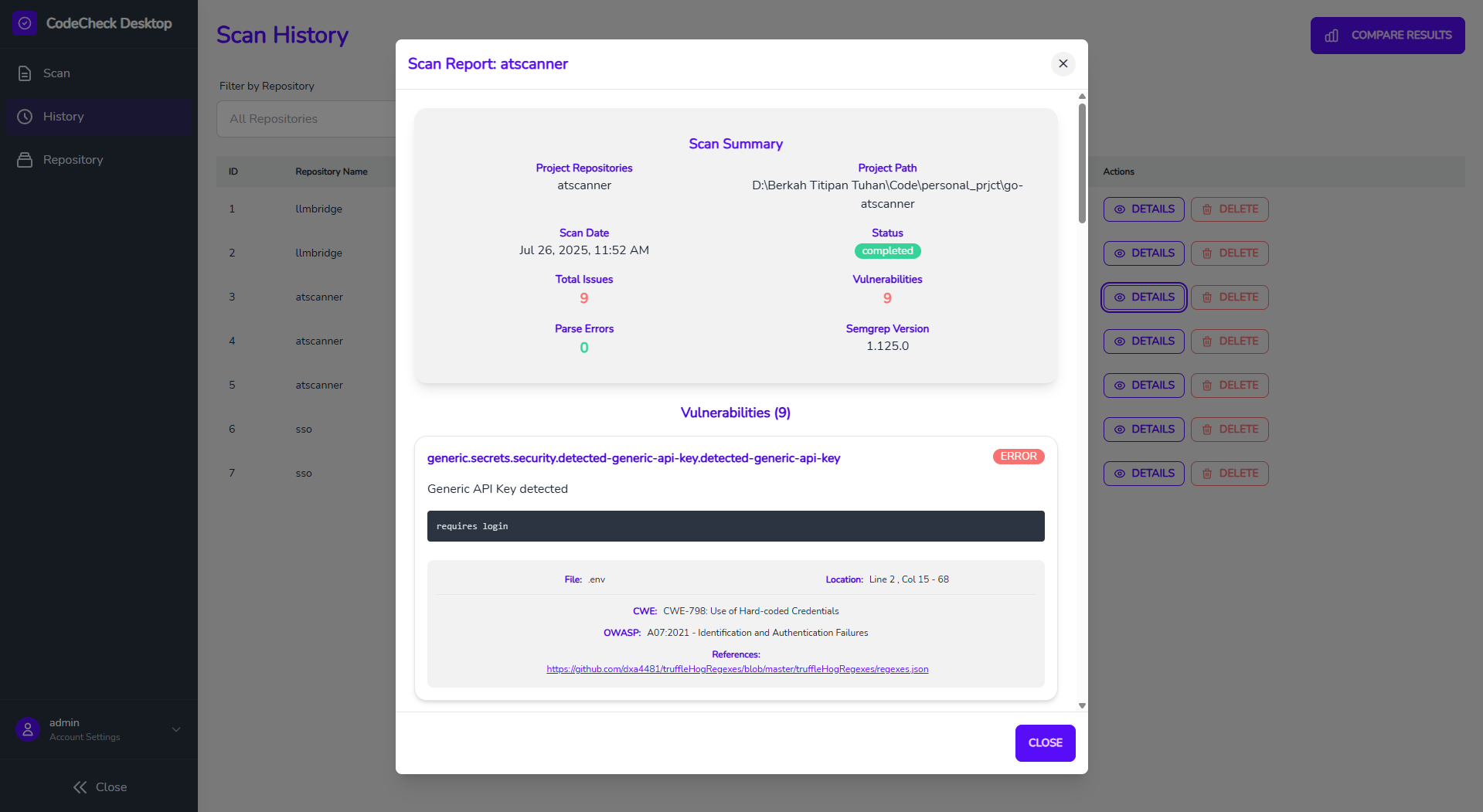Click the purple CLOSE button in dialog
The image size is (1483, 812).
point(1045,742)
